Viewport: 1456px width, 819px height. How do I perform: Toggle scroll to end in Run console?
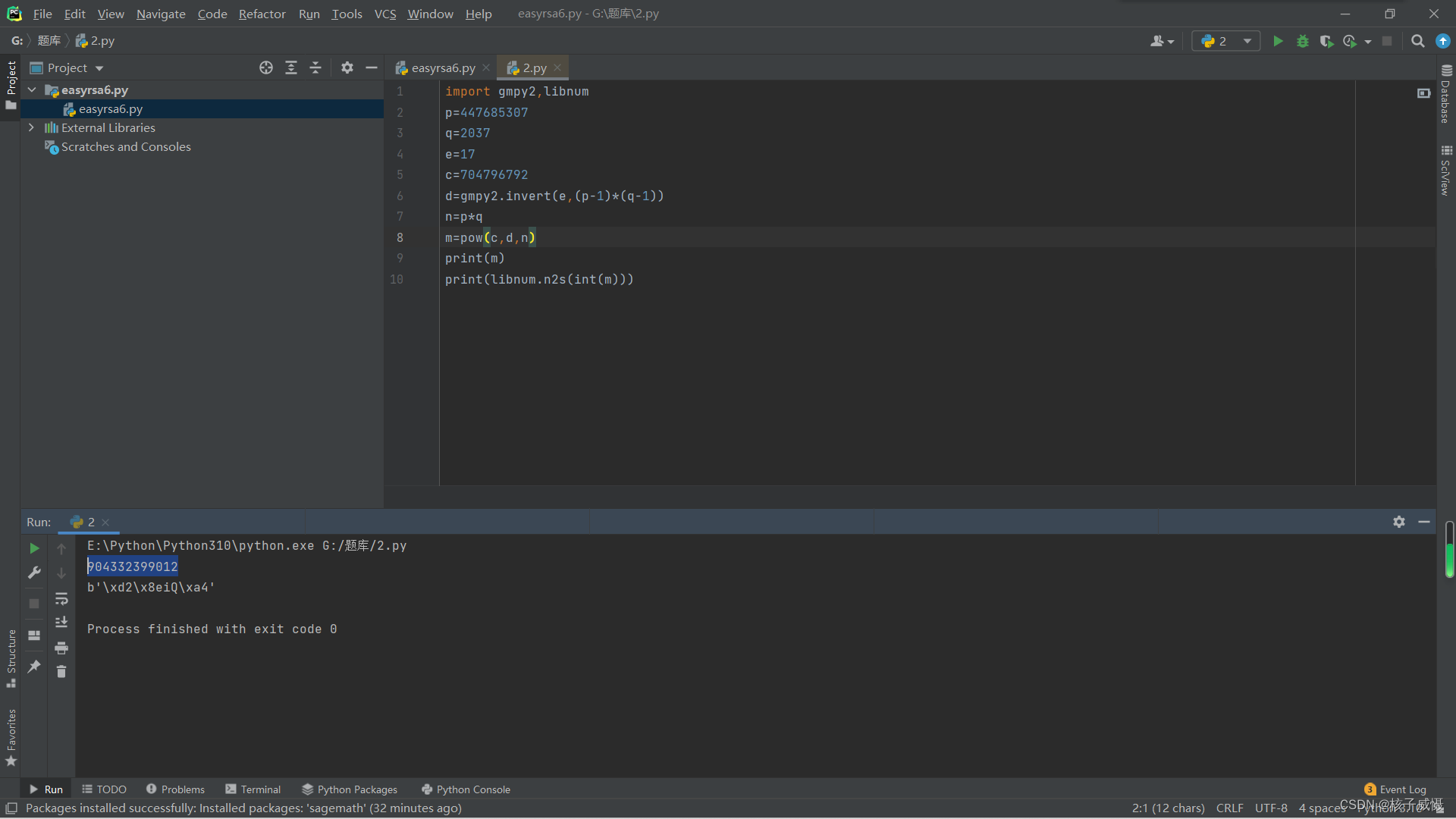click(x=61, y=623)
